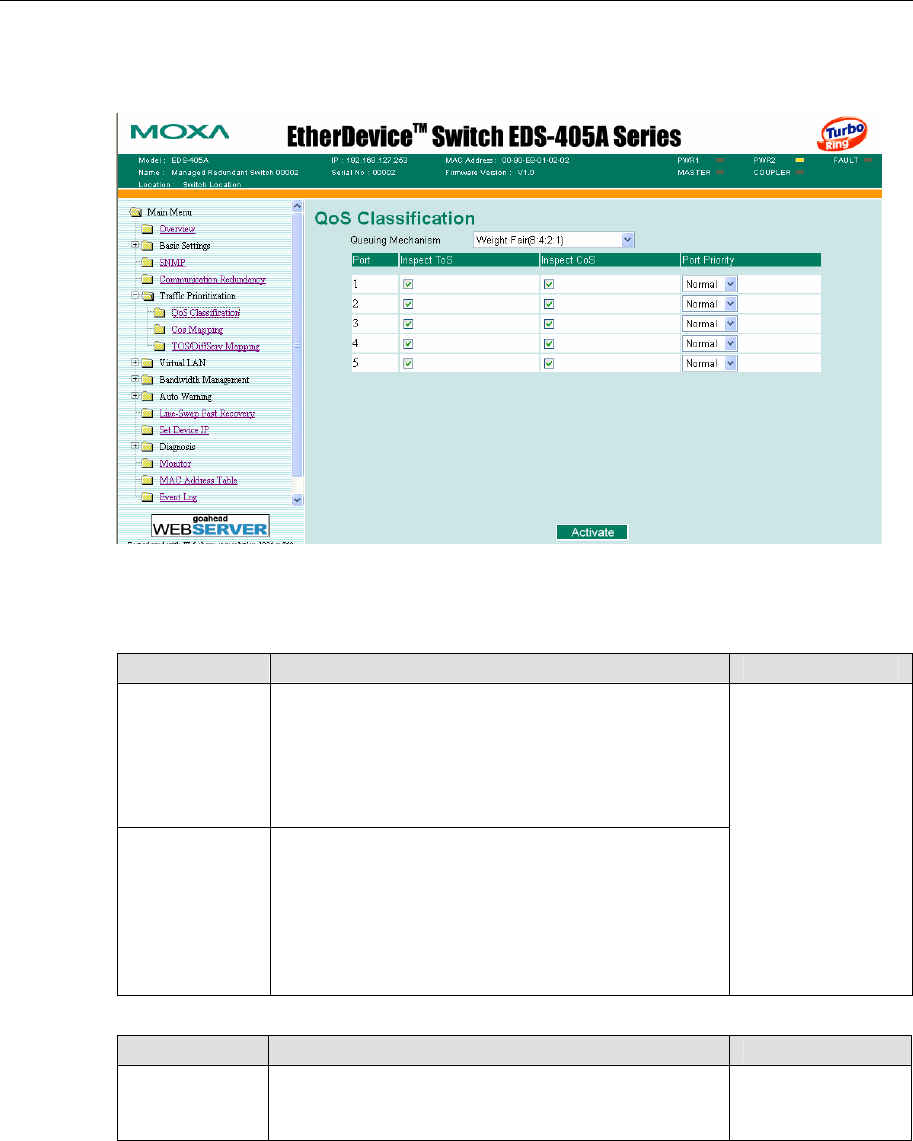The width and height of the screenshot is (913, 1141).
Task: Toggle Inspect CoS checkbox for port 4
Action: pos(549,343)
